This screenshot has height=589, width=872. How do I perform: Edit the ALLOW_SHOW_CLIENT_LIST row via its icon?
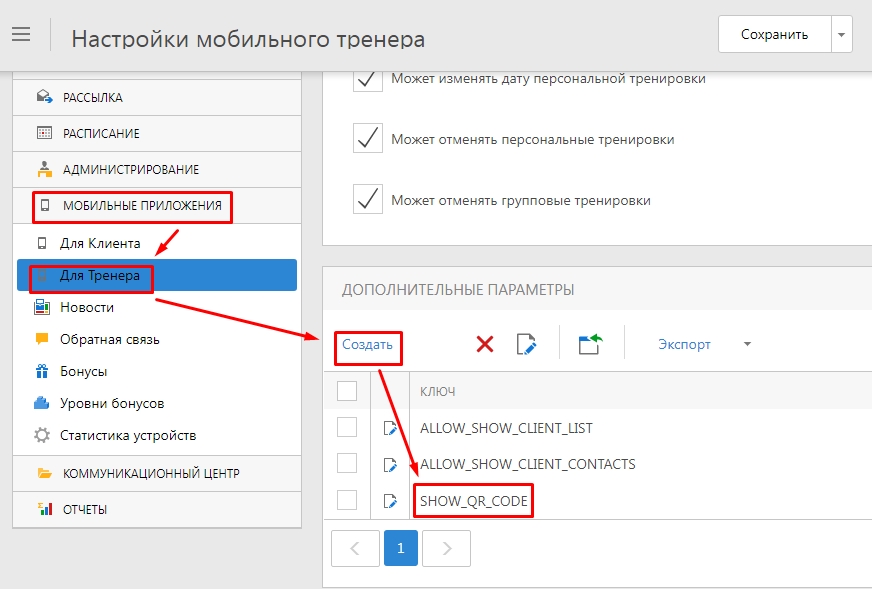(390, 428)
